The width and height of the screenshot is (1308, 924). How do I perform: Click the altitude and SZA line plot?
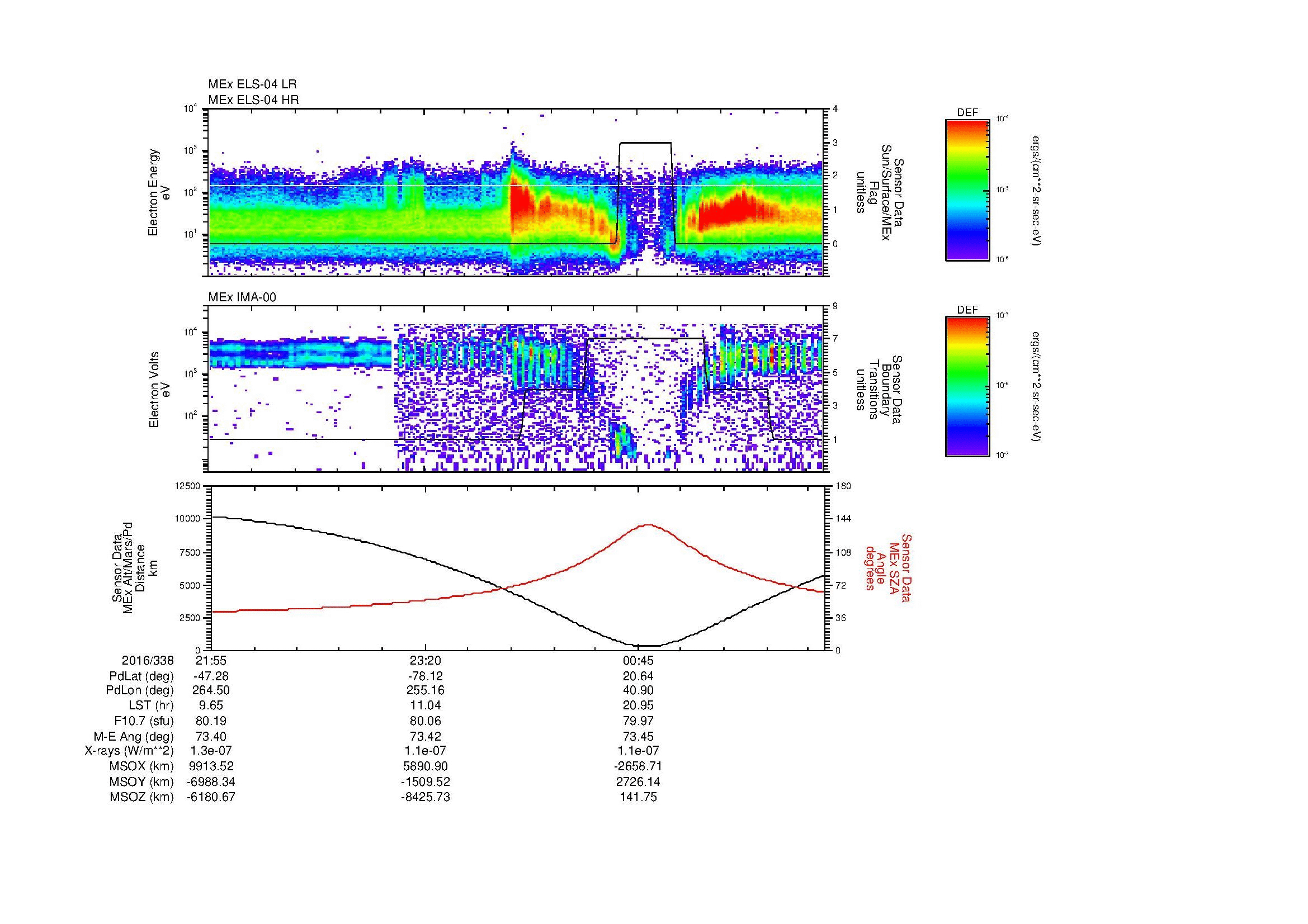[518, 567]
